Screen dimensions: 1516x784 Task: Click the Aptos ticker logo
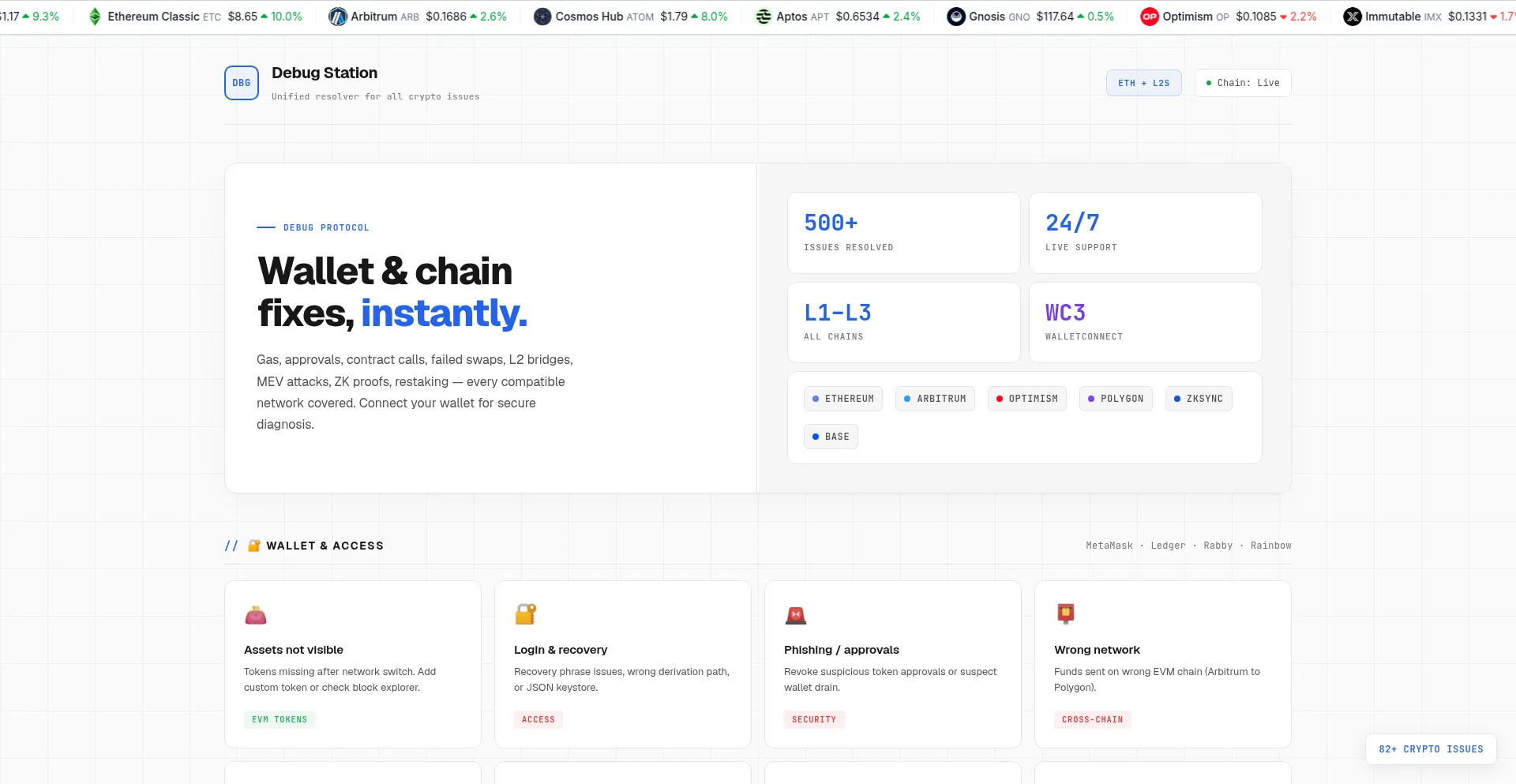tap(764, 17)
